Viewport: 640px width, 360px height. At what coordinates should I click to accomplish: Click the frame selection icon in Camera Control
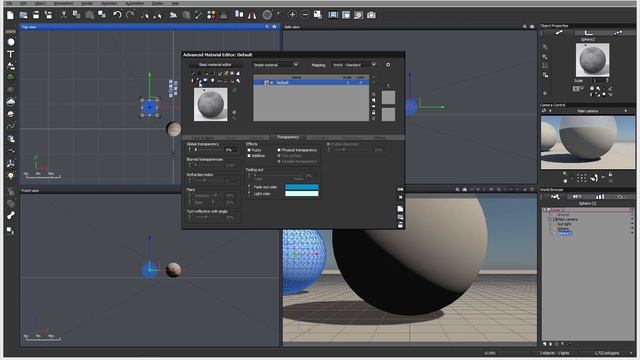coord(581,178)
